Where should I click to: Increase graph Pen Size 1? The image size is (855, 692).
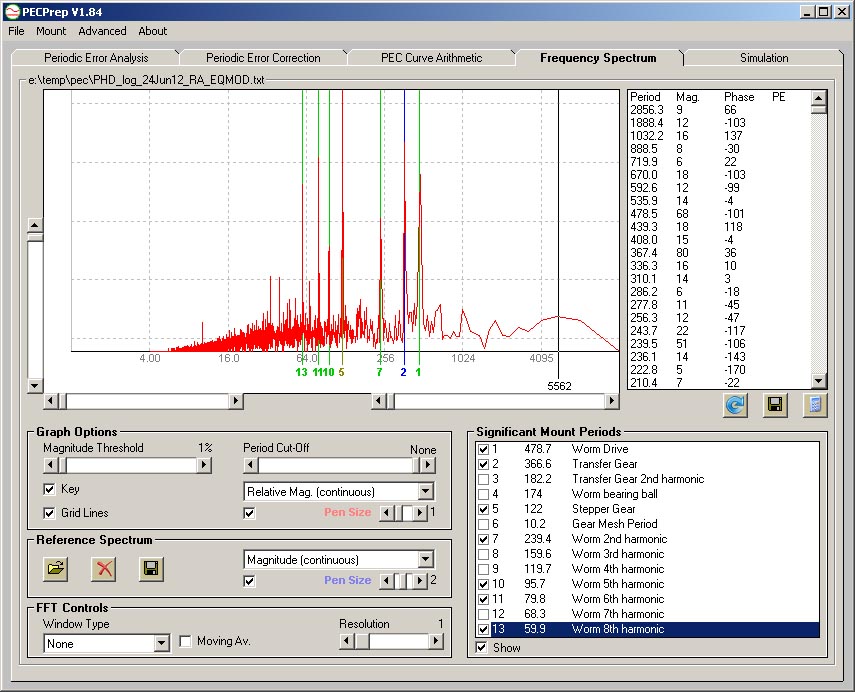[x=419, y=513]
